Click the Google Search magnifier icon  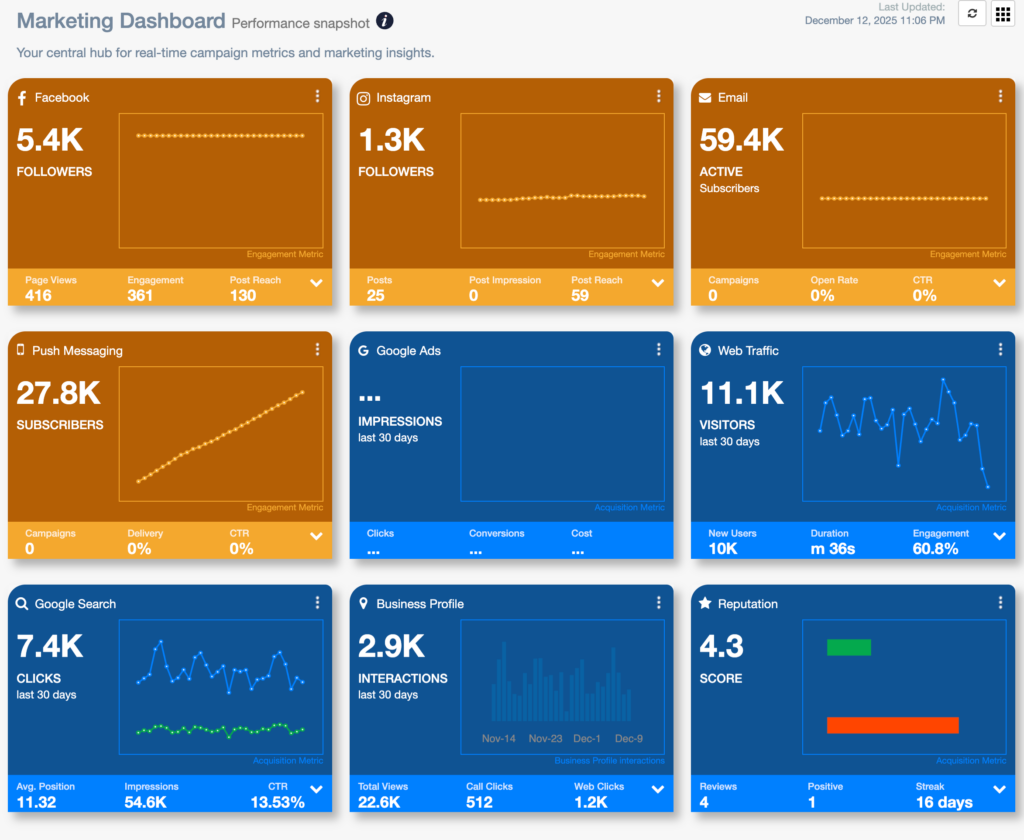(22, 604)
